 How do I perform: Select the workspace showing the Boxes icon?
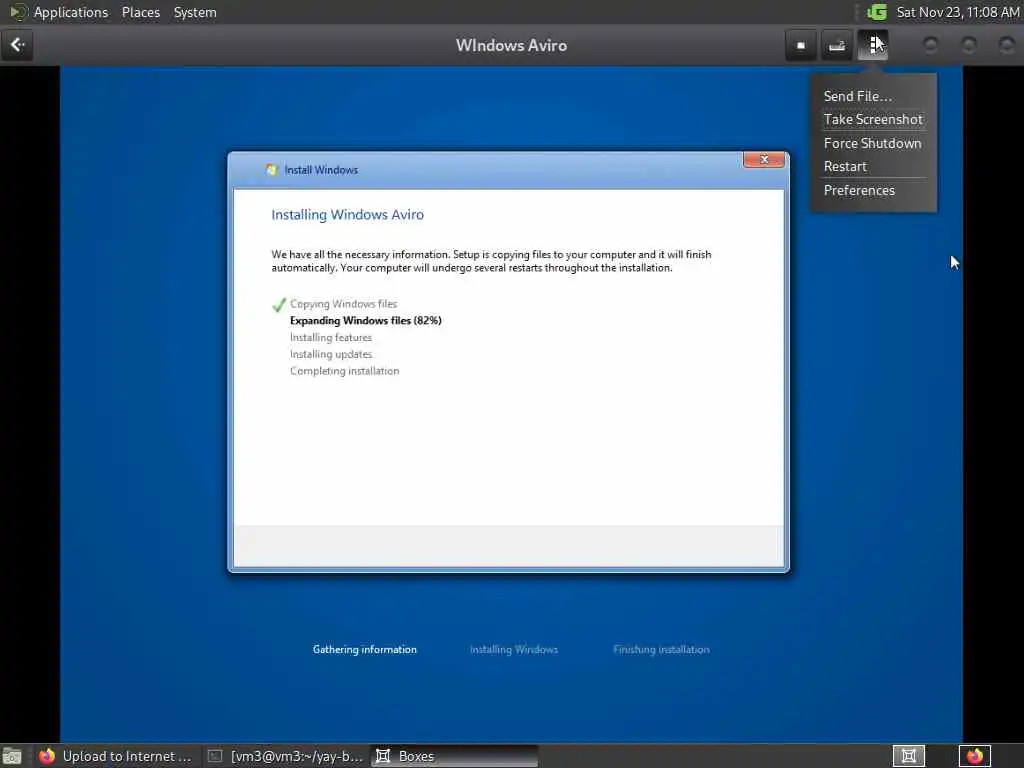click(x=908, y=756)
